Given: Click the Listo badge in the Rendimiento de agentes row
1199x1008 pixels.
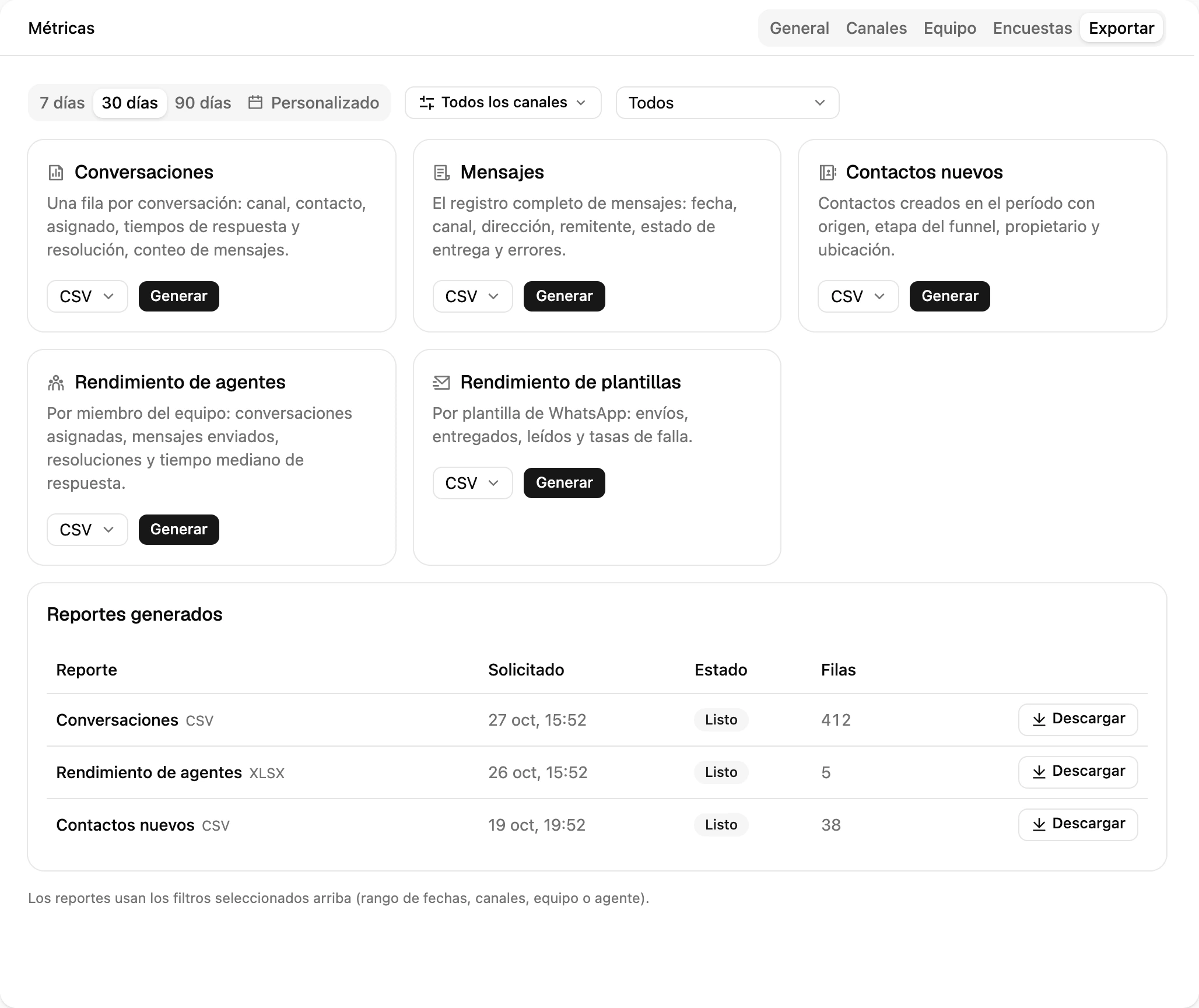Looking at the screenshot, I should tap(721, 772).
